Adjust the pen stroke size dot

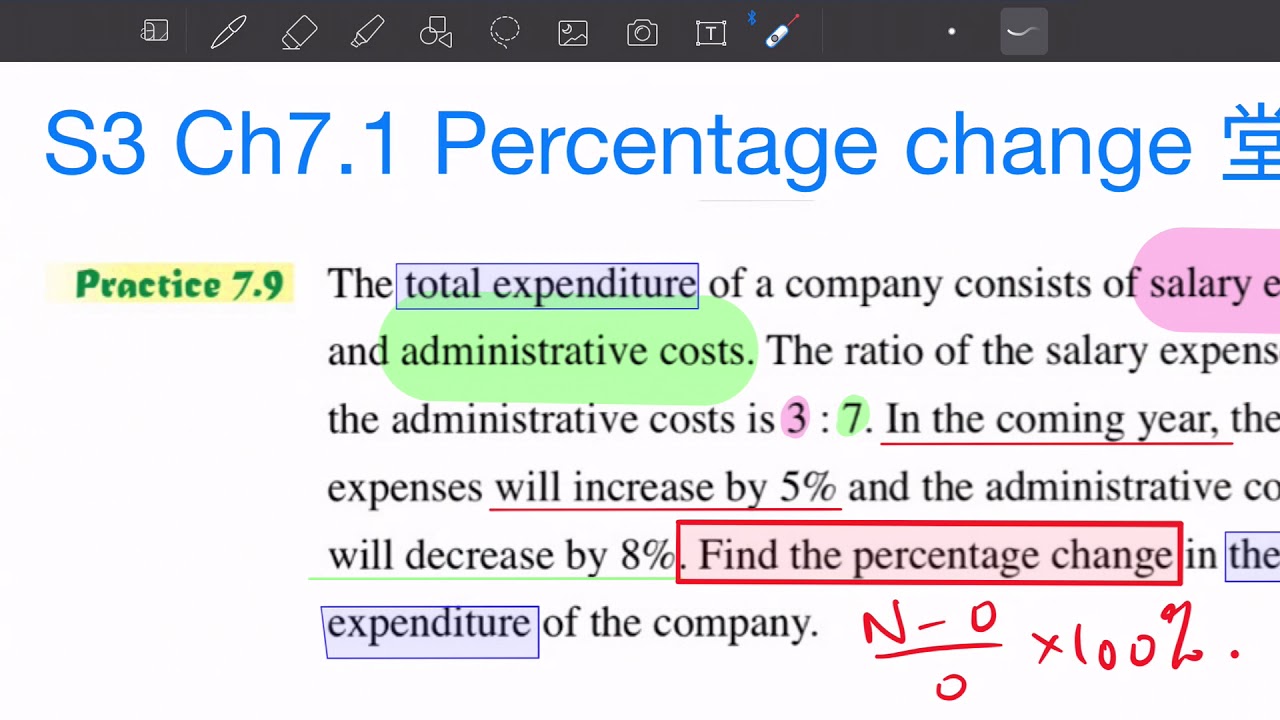point(951,31)
